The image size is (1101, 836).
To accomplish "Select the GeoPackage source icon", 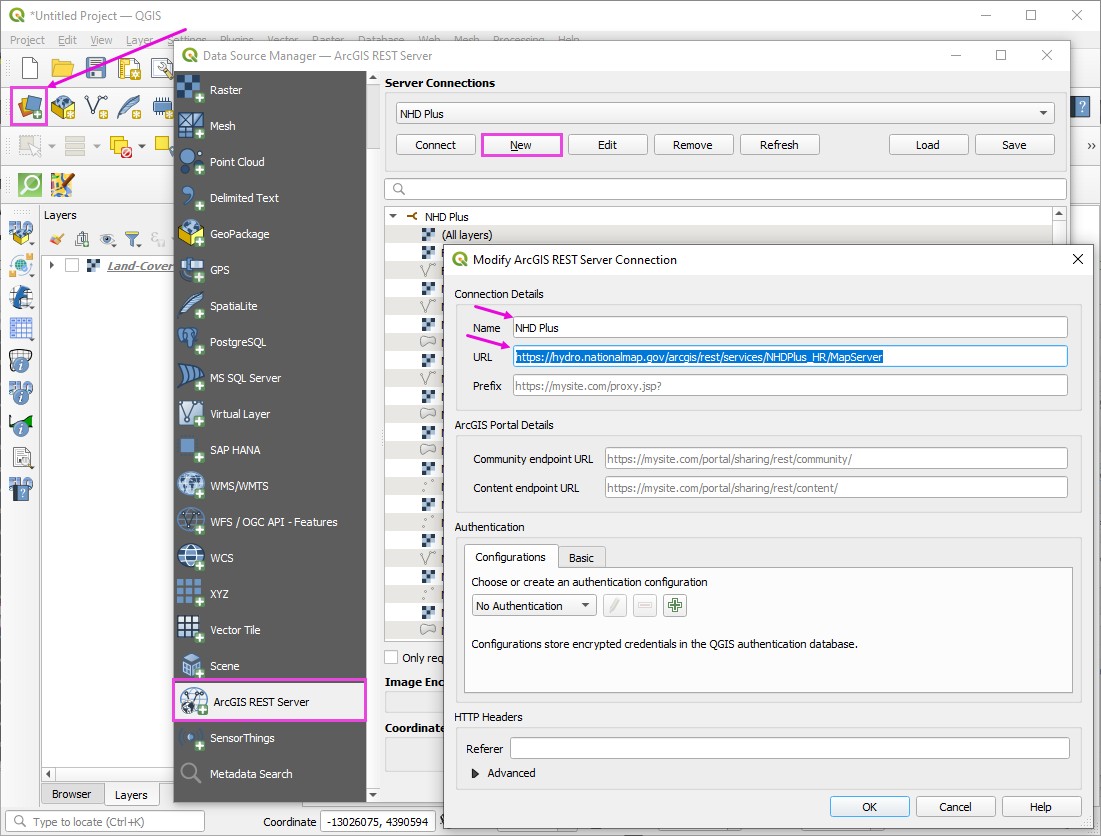I will click(191, 234).
